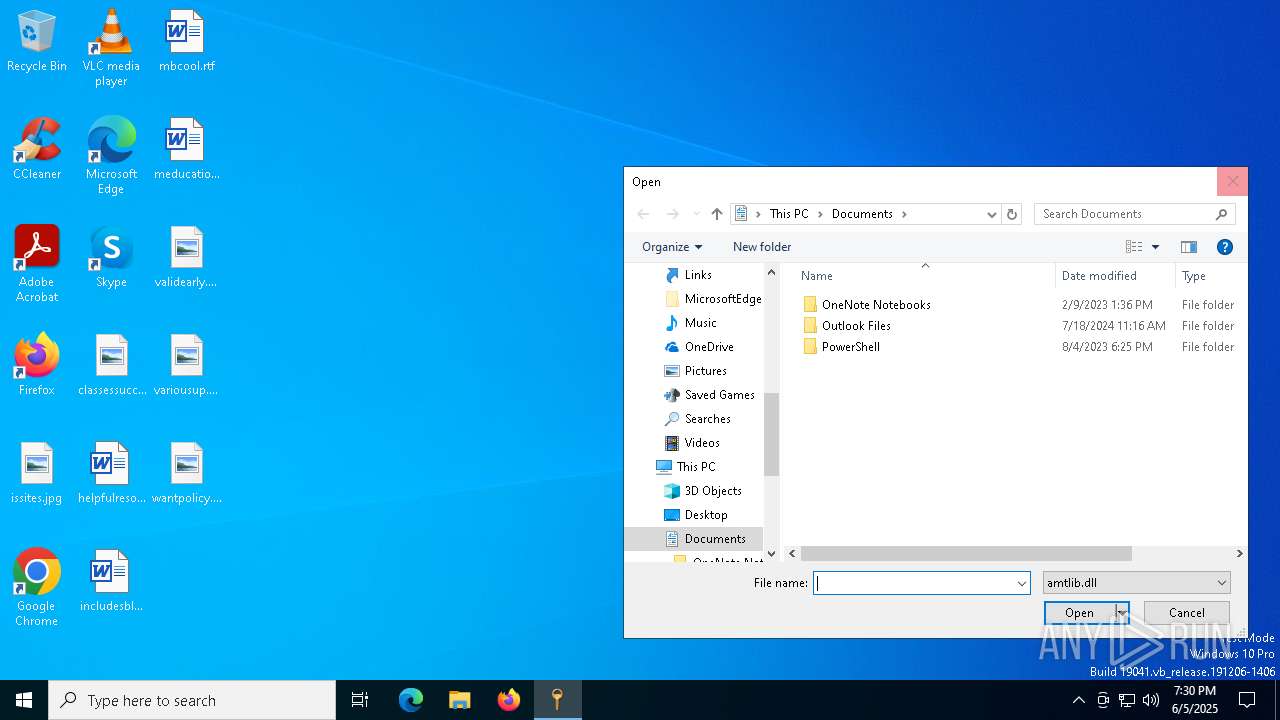Image resolution: width=1280 pixels, height=720 pixels.
Task: Select Desktop in navigation tree
Action: (x=706, y=515)
